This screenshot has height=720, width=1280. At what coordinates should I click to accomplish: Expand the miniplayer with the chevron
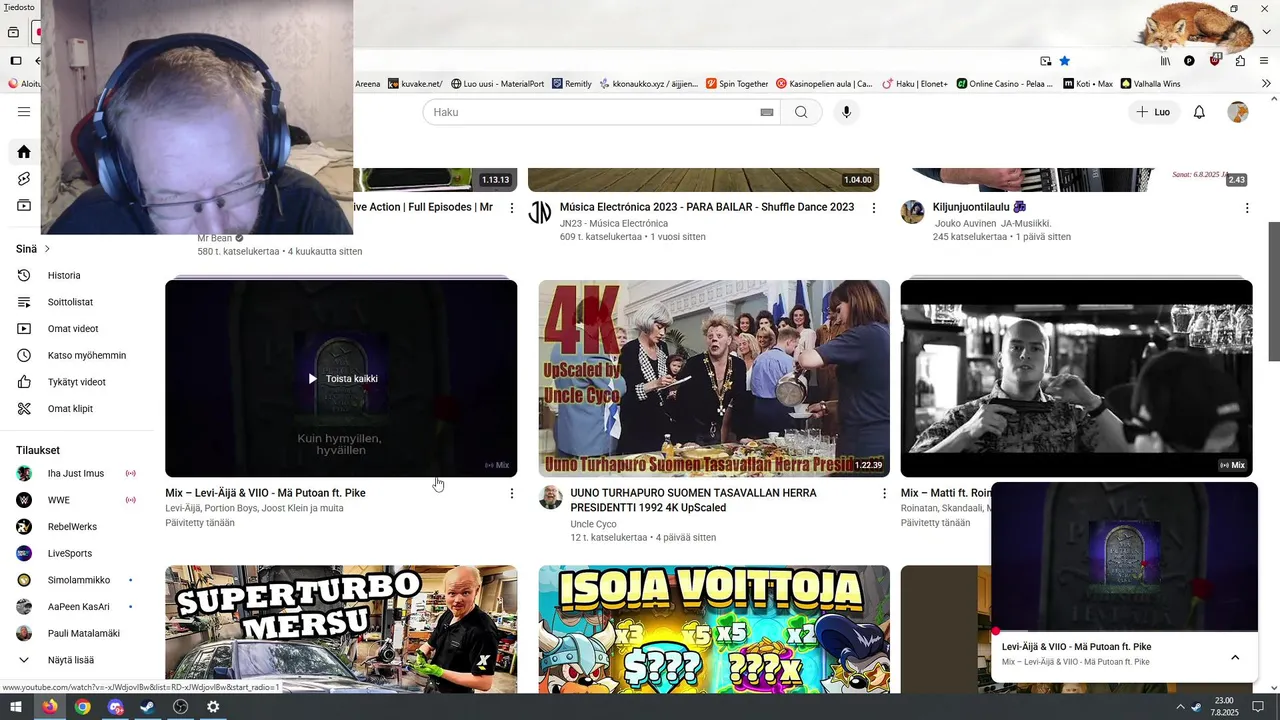1235,657
